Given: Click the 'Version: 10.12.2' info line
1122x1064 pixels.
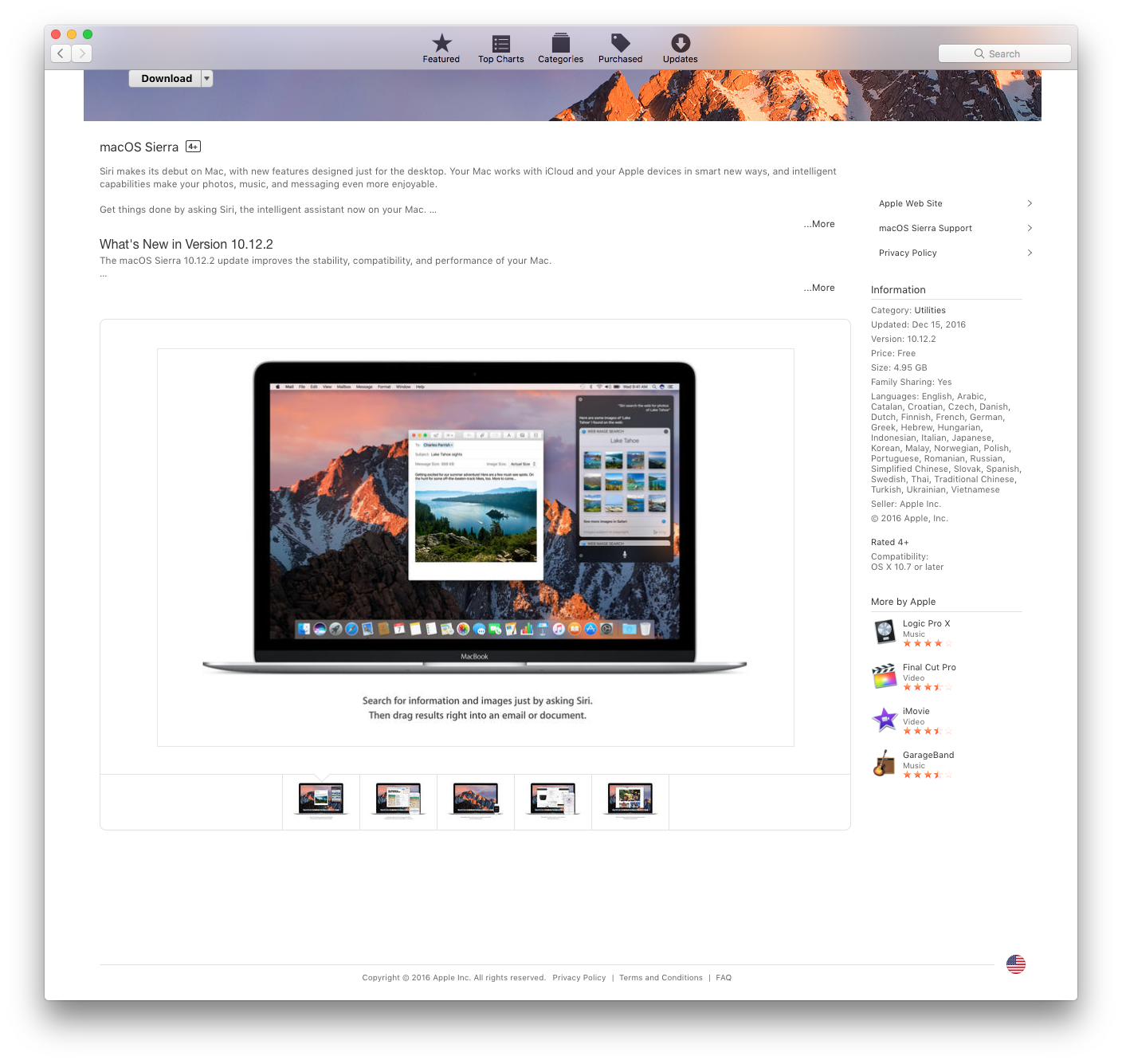Looking at the screenshot, I should (x=904, y=339).
